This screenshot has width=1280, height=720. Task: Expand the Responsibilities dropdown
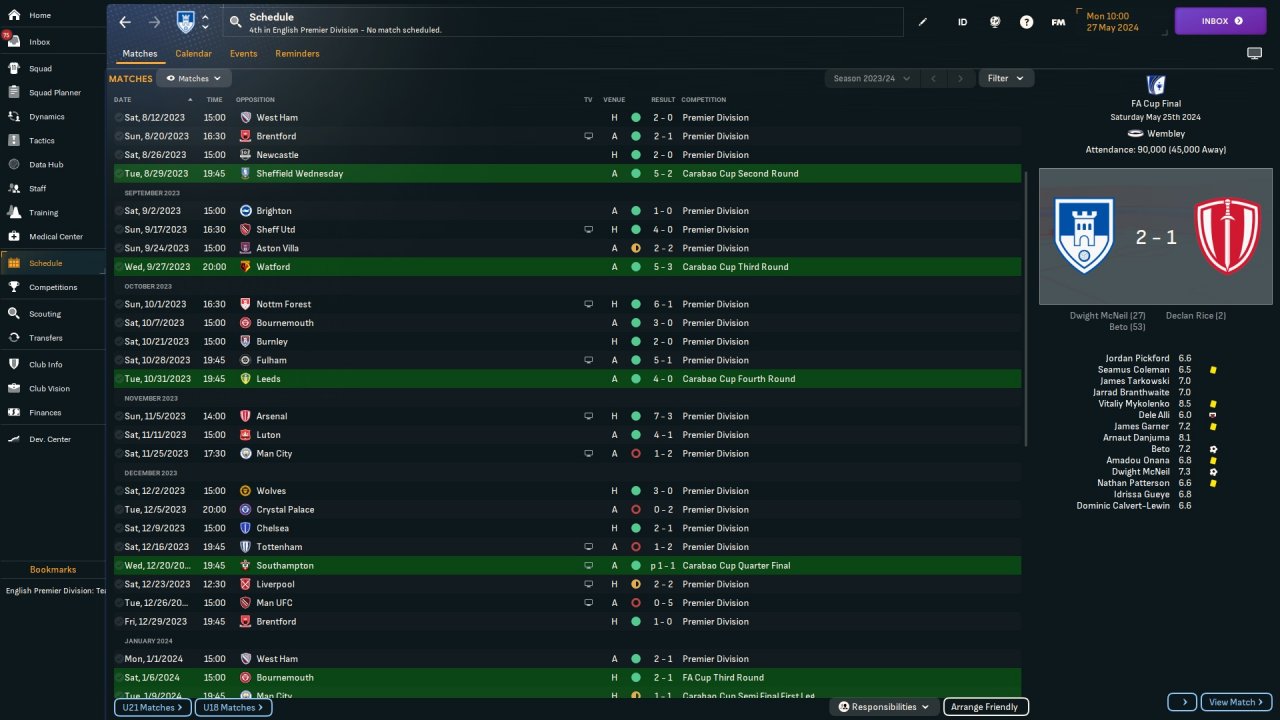point(884,707)
